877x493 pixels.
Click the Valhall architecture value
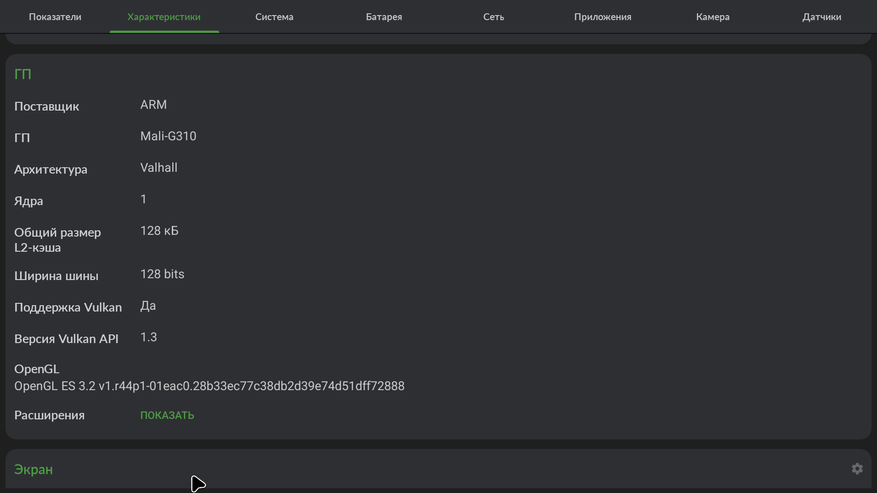pyautogui.click(x=159, y=168)
